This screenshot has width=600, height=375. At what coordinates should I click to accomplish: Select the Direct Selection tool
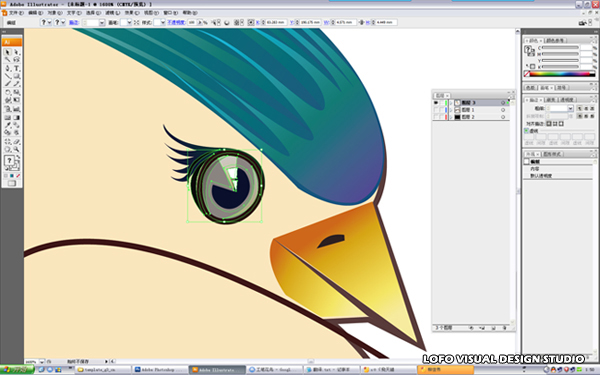pyautogui.click(x=16, y=52)
